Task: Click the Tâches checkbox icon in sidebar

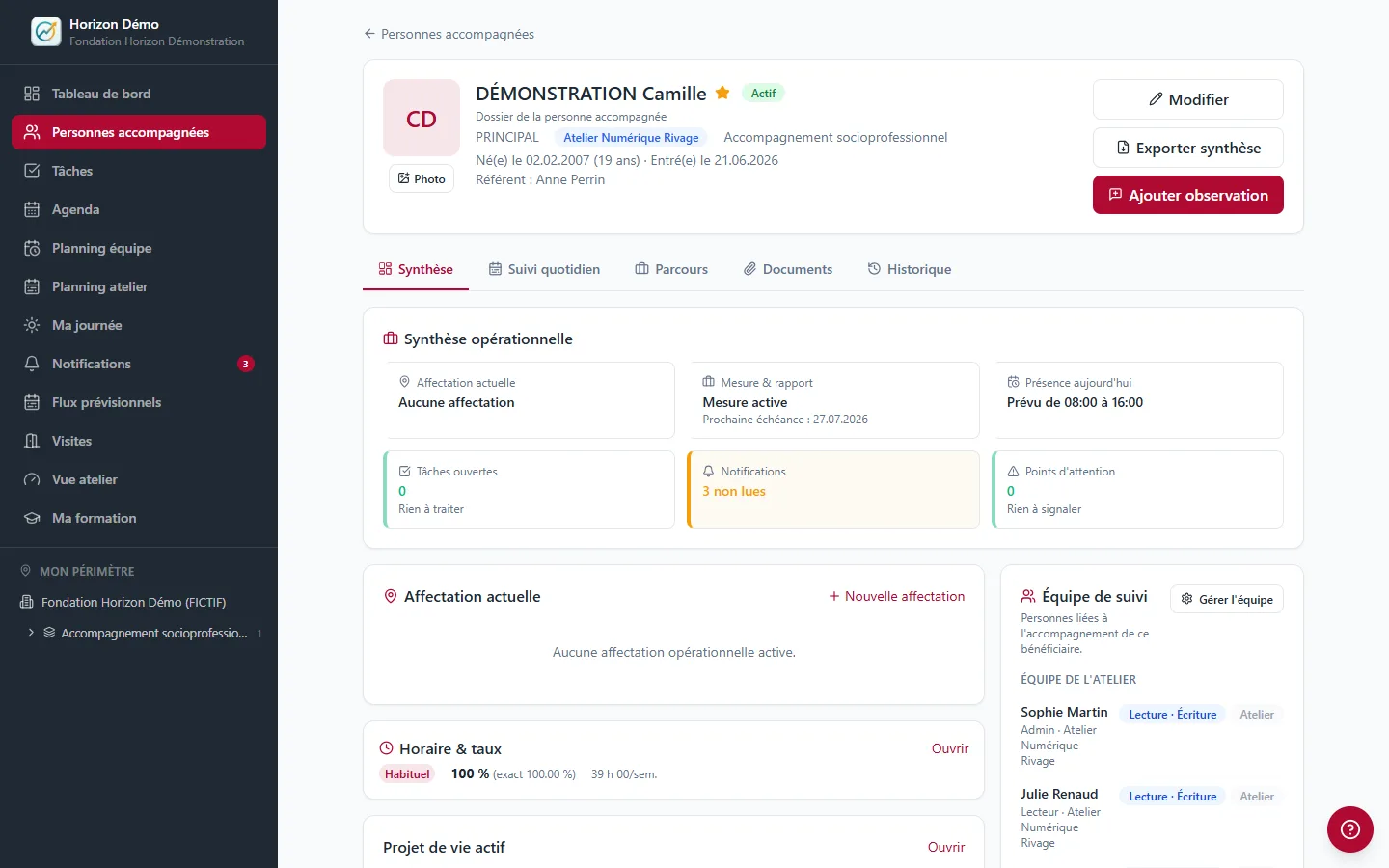Action: pos(32,171)
